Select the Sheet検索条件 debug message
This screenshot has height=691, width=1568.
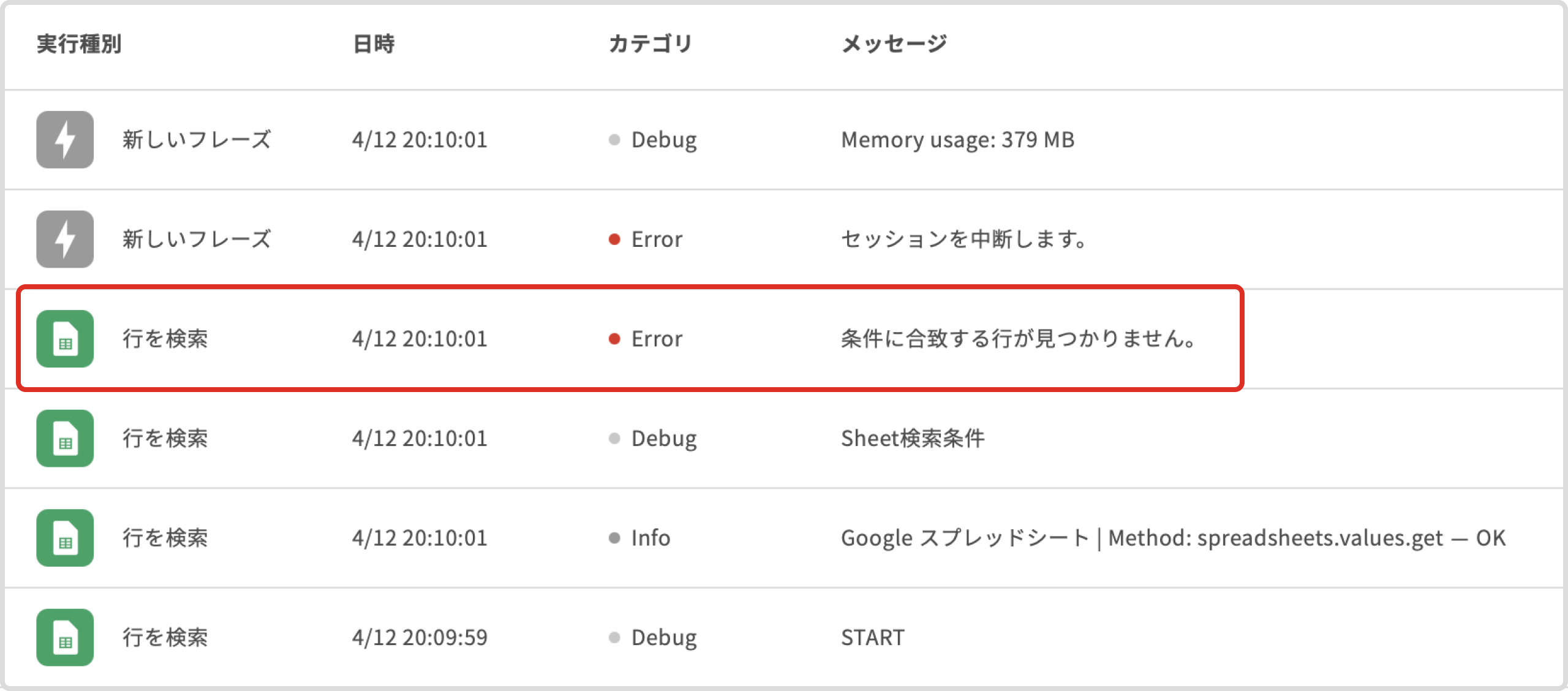pos(913,438)
